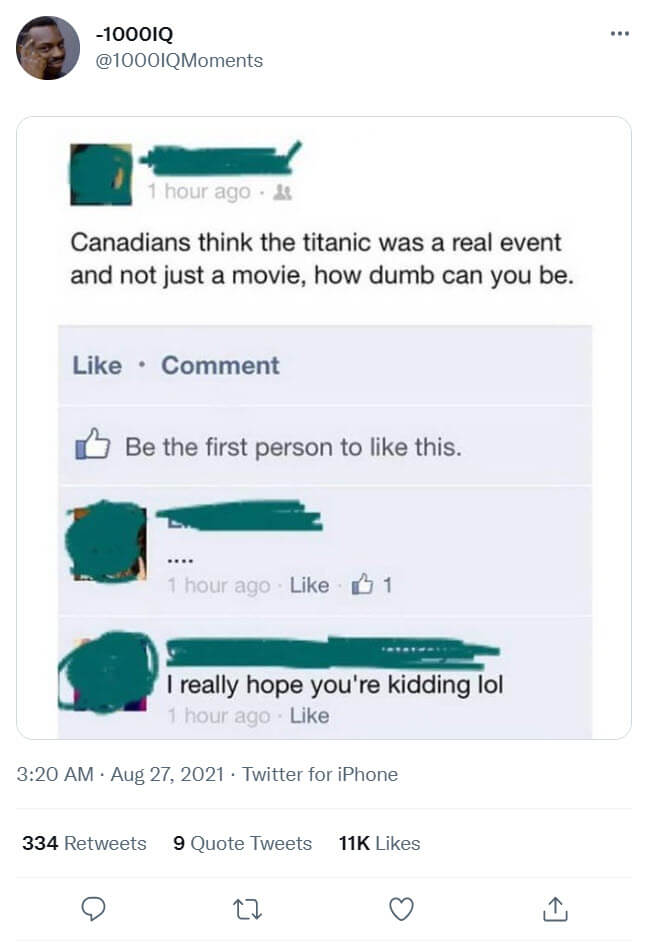Open the 3:20 AM Aug 27, 2021 timestamp
647x946 pixels.
[120, 774]
